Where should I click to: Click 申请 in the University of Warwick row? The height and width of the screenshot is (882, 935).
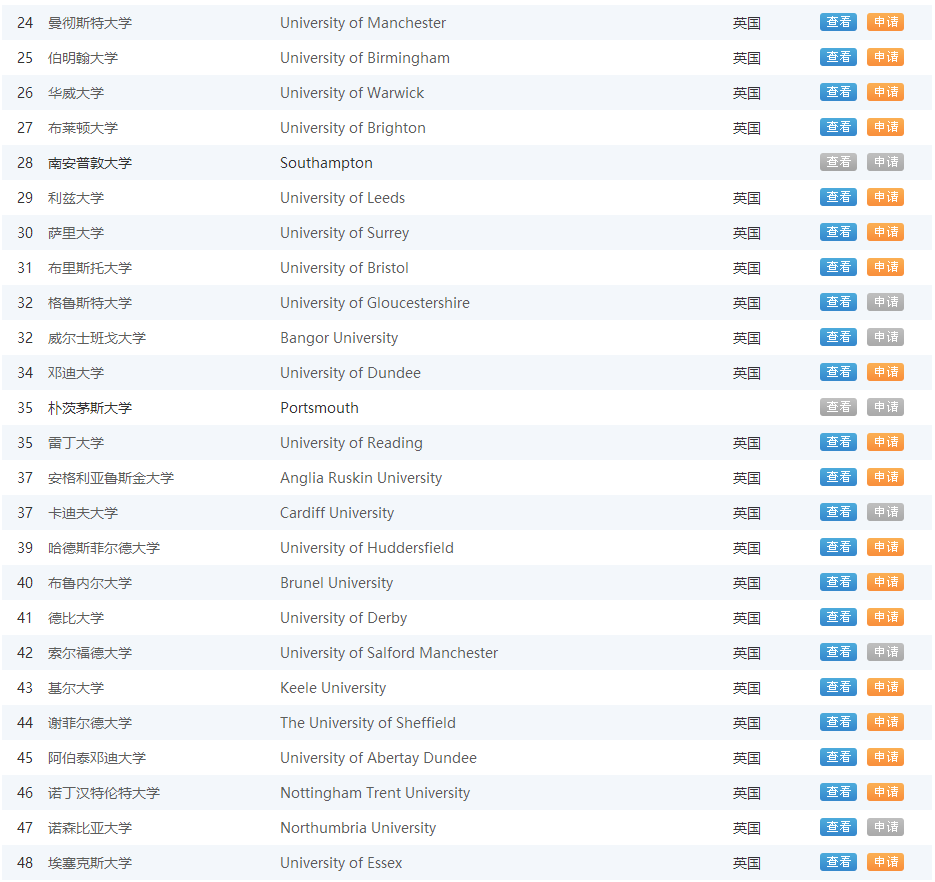coord(885,92)
